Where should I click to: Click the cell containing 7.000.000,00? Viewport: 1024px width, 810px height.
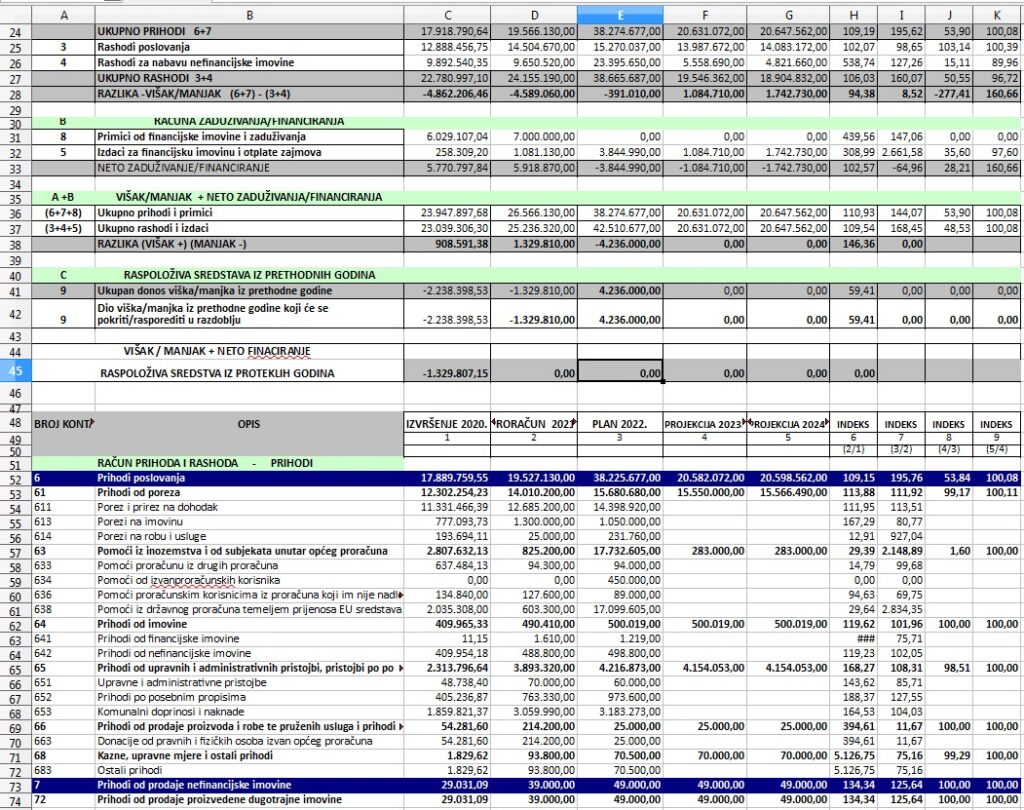click(x=534, y=136)
